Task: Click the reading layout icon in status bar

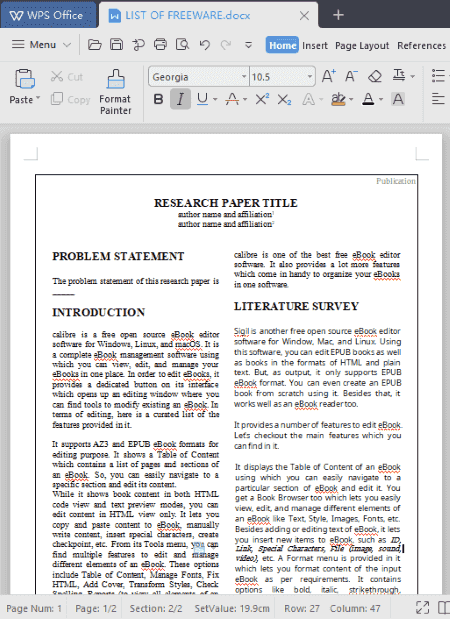Action: coord(444,608)
